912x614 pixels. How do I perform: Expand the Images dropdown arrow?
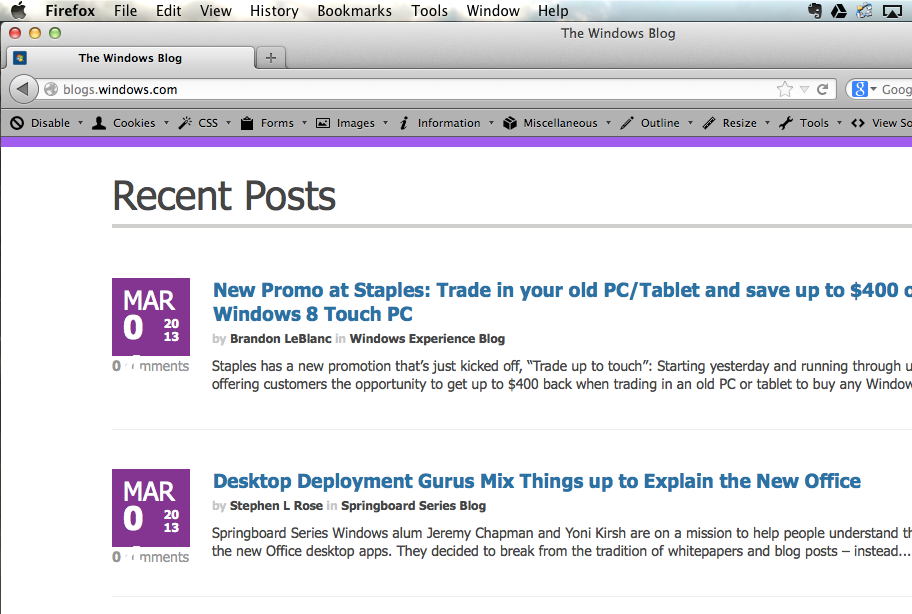pos(385,123)
